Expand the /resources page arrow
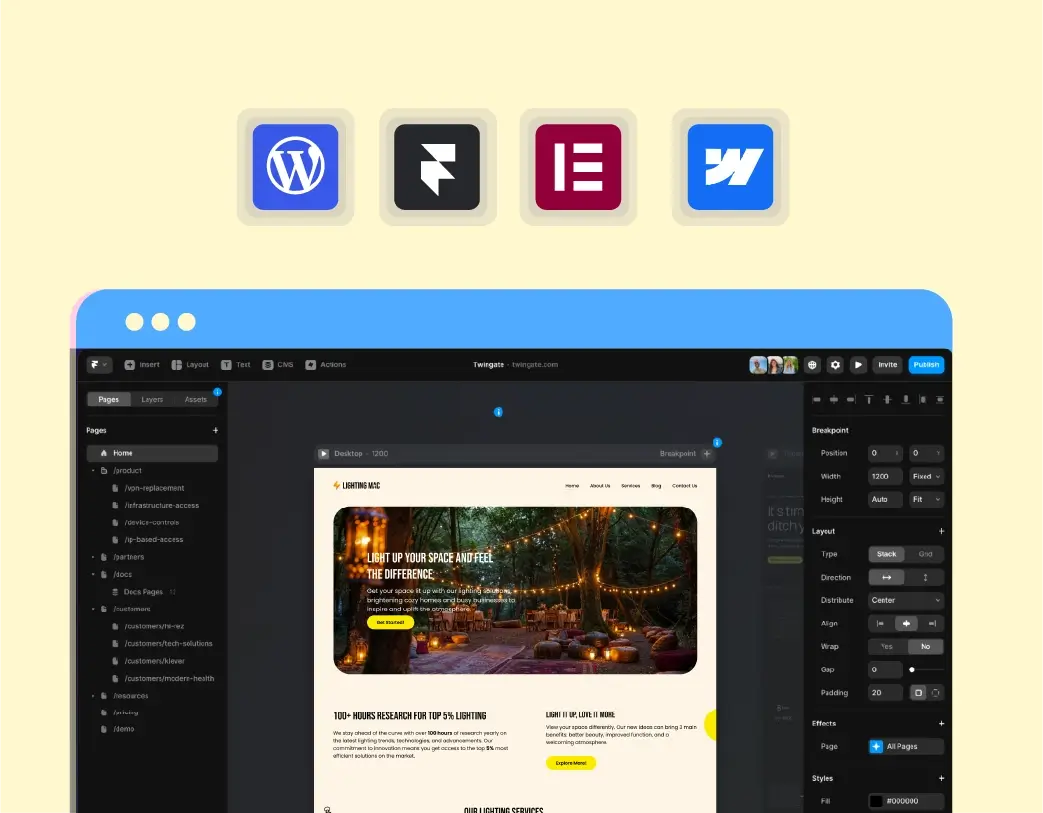1043x813 pixels. [93, 695]
